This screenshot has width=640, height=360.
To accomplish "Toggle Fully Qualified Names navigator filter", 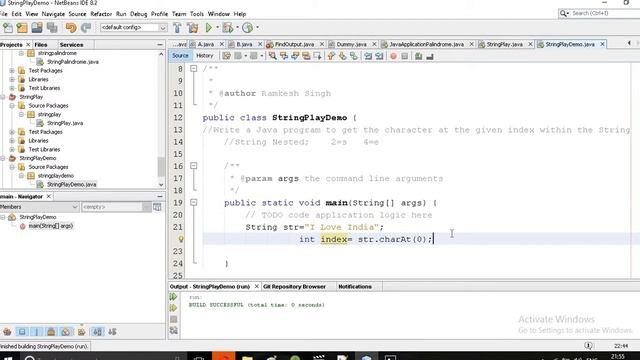I will tap(81, 332).
